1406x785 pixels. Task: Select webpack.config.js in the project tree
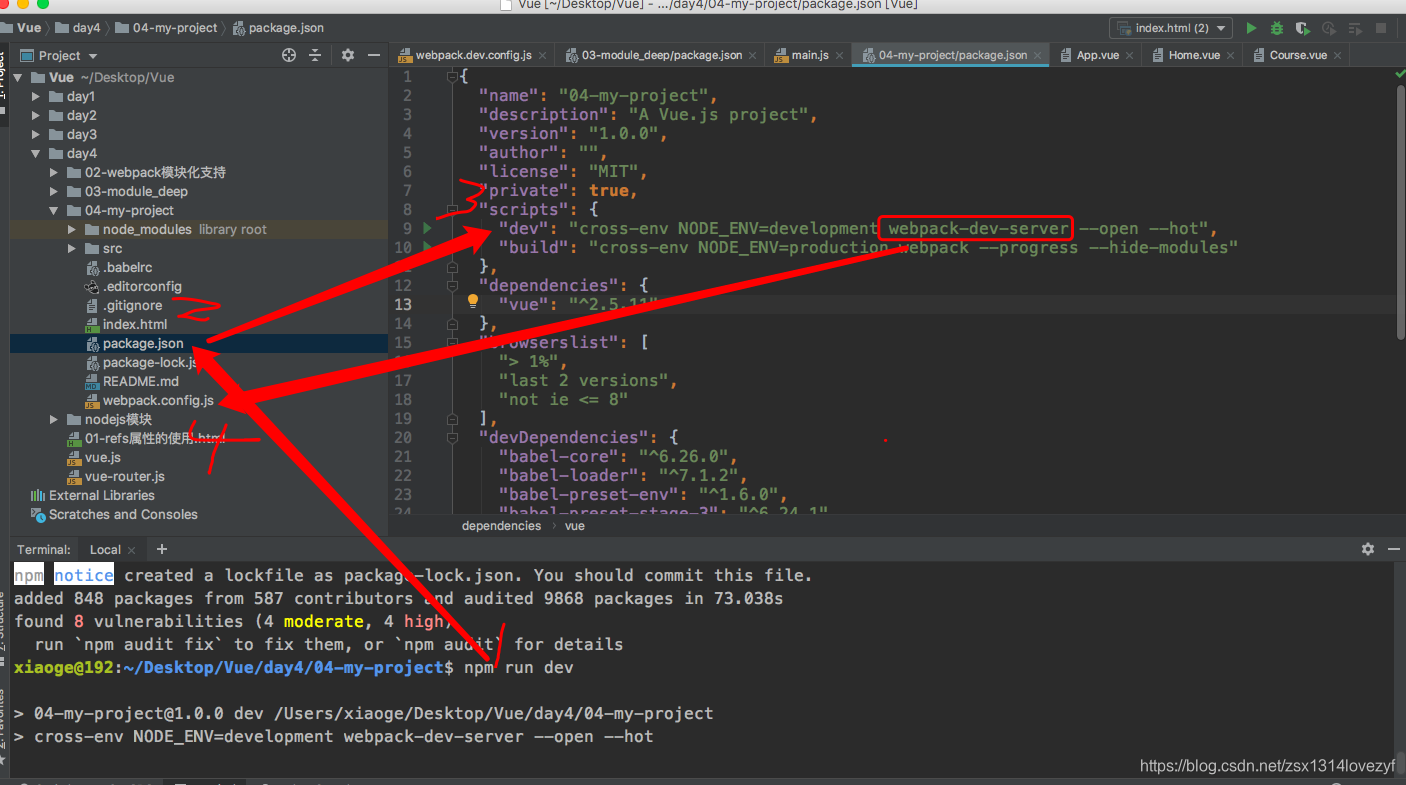[x=158, y=400]
